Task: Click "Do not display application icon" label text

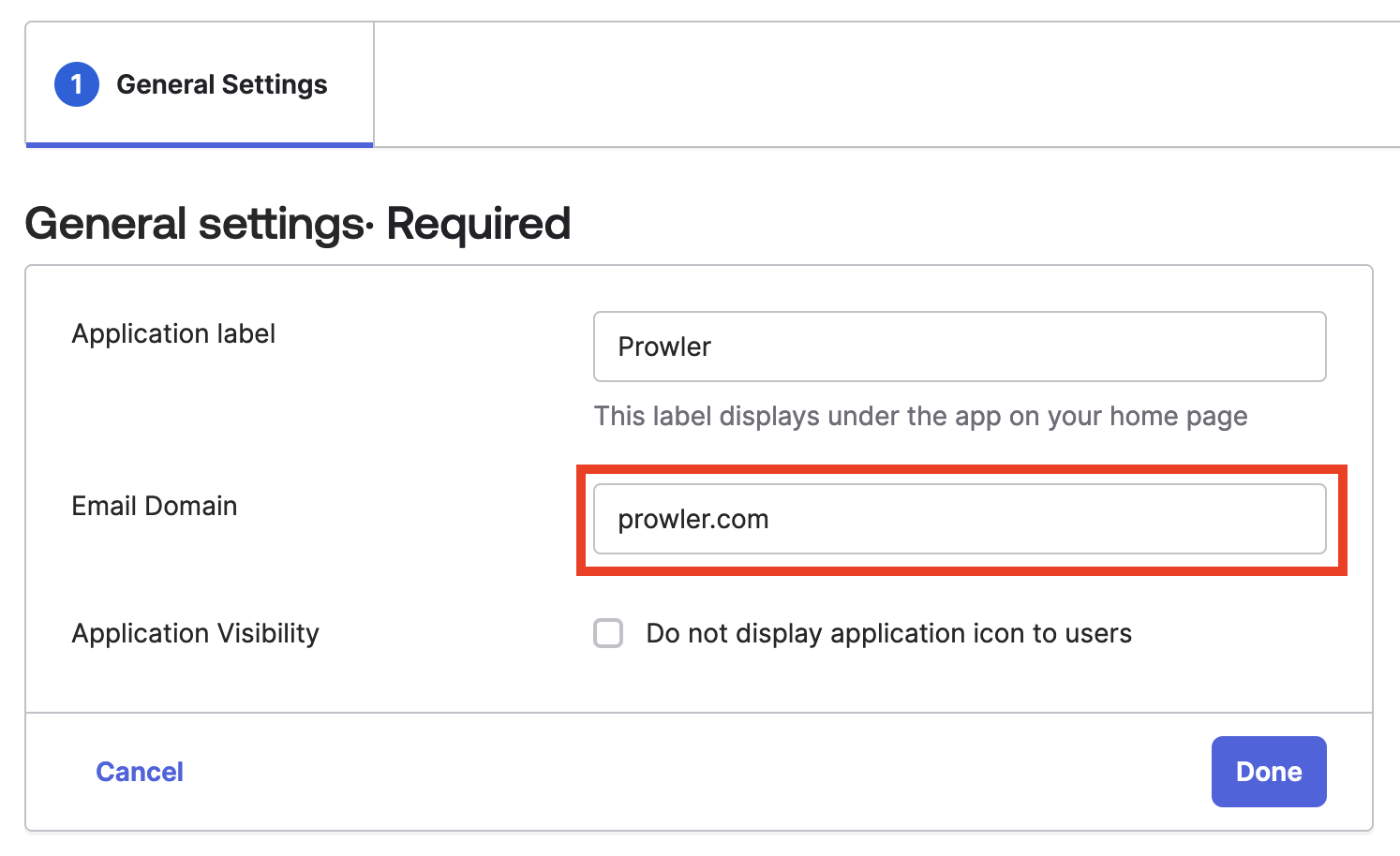Action: (x=888, y=633)
